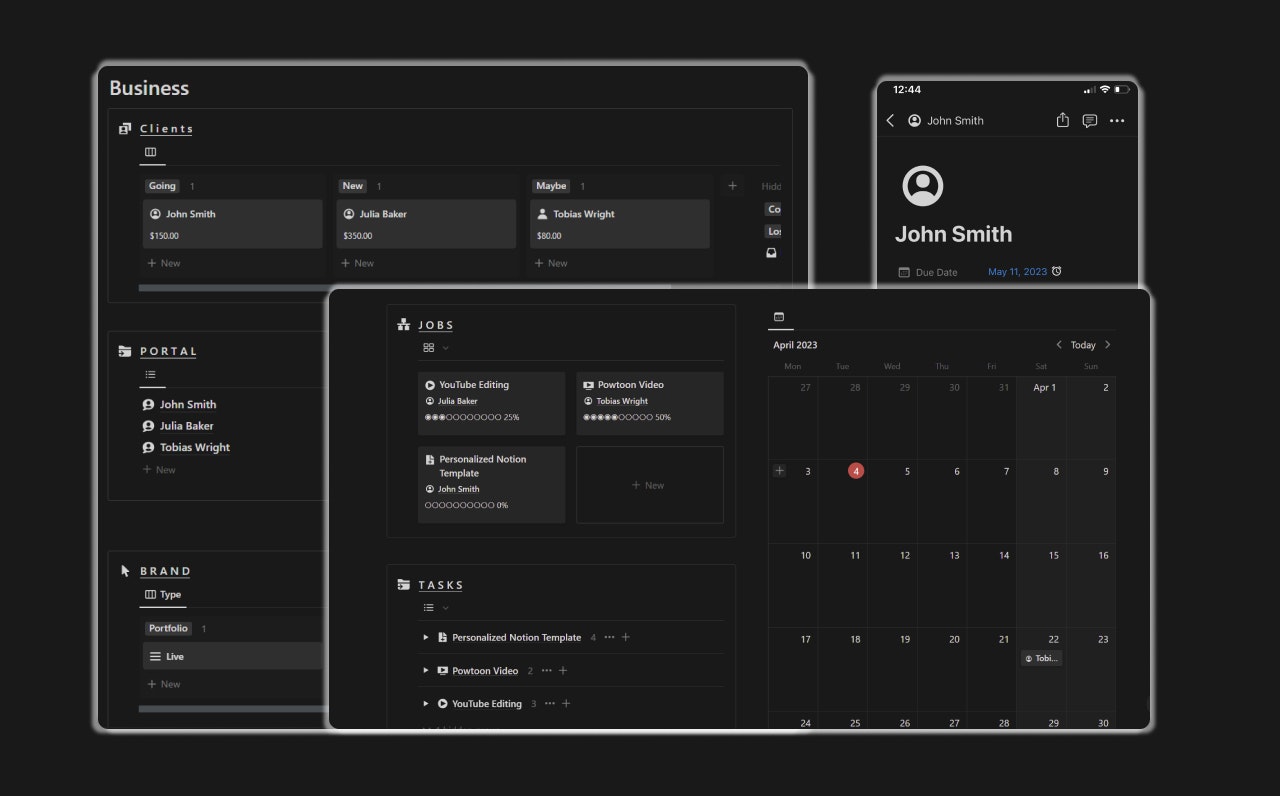
Task: Add item to YouTube Editing task group
Action: 566,703
